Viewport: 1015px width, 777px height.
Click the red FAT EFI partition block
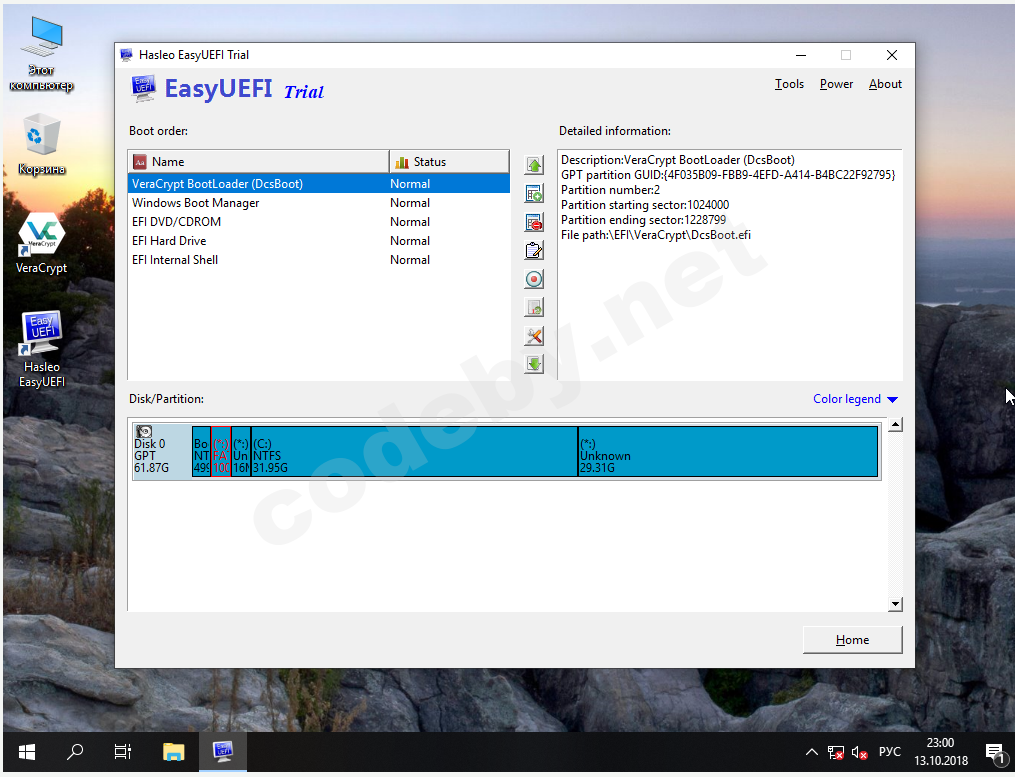tap(221, 451)
